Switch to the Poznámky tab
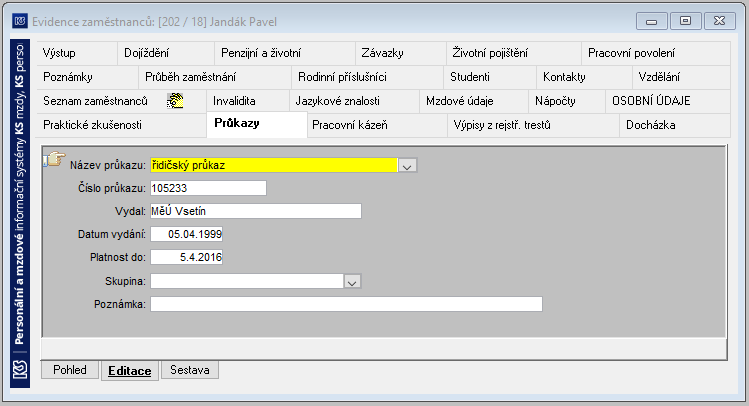749x406 pixels. point(87,77)
